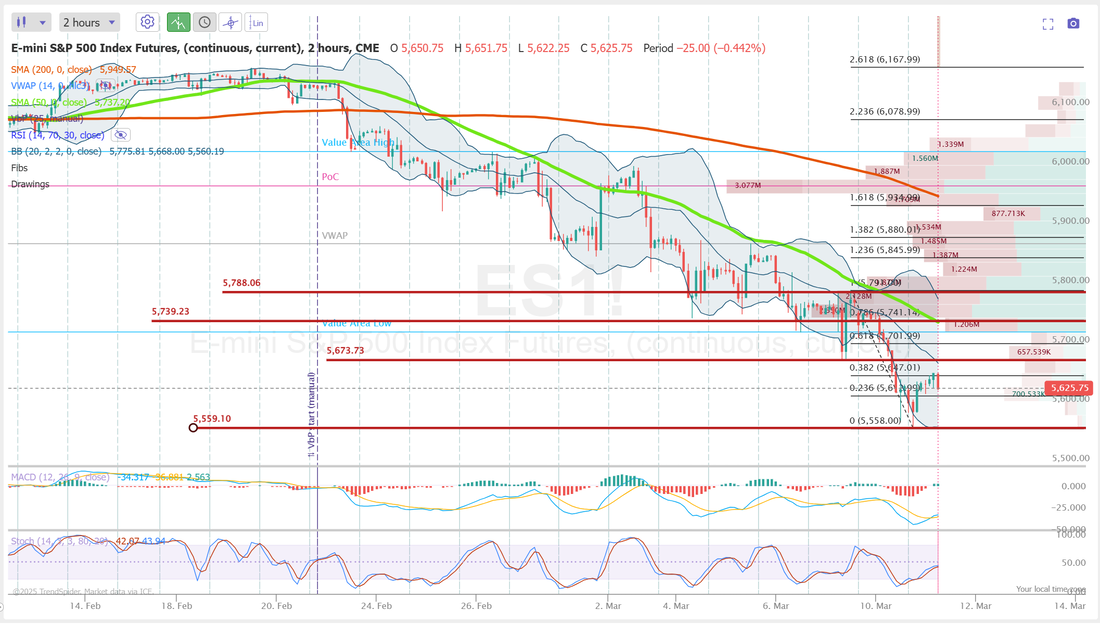Open the 2 hours timeframe dropdown
The height and width of the screenshot is (635, 1100).
click(x=88, y=22)
